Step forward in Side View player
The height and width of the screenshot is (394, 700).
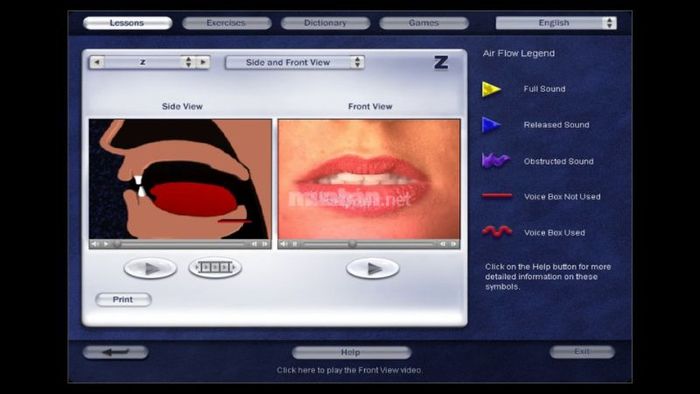(x=265, y=244)
